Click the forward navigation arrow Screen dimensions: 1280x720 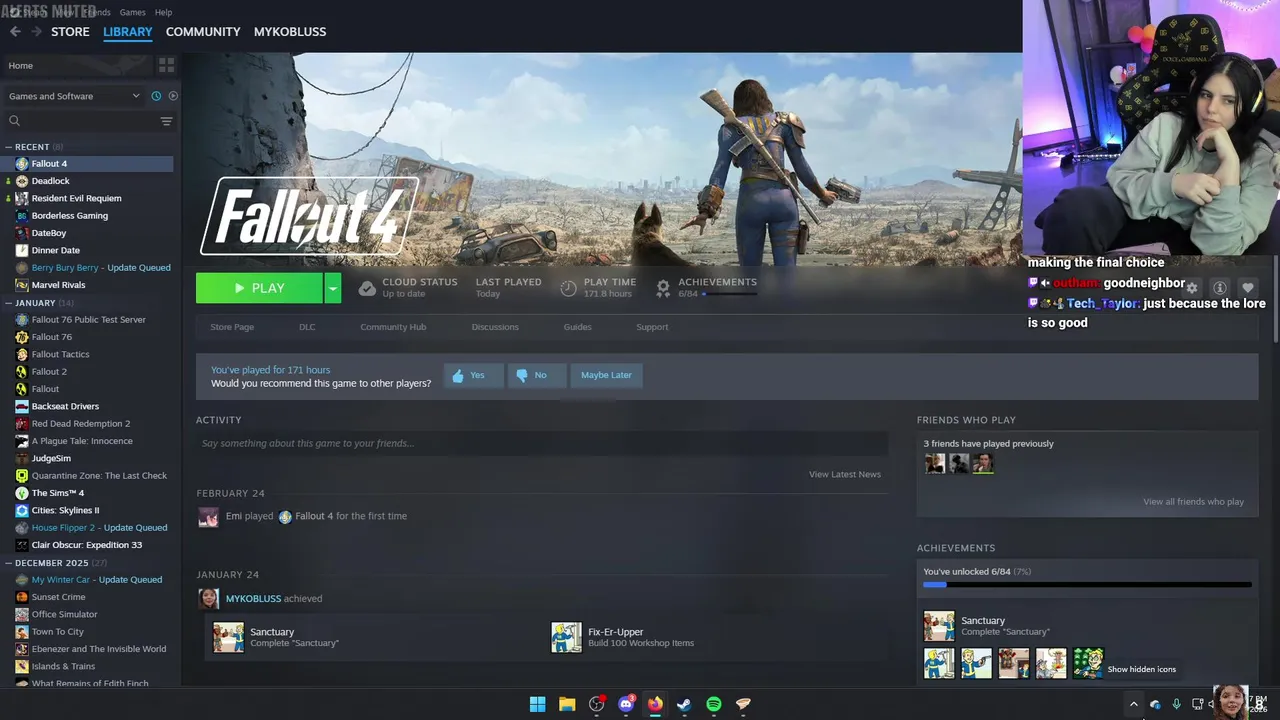coord(36,32)
